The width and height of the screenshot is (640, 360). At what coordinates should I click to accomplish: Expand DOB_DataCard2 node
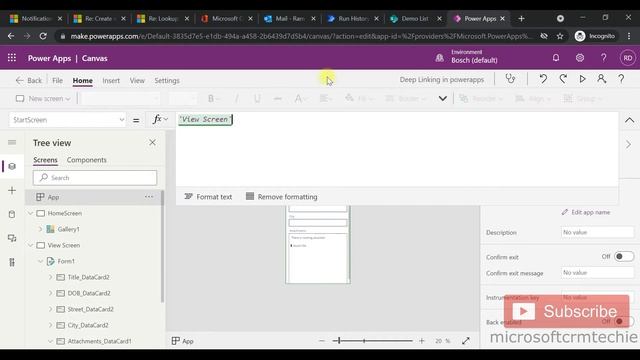pos(51,293)
